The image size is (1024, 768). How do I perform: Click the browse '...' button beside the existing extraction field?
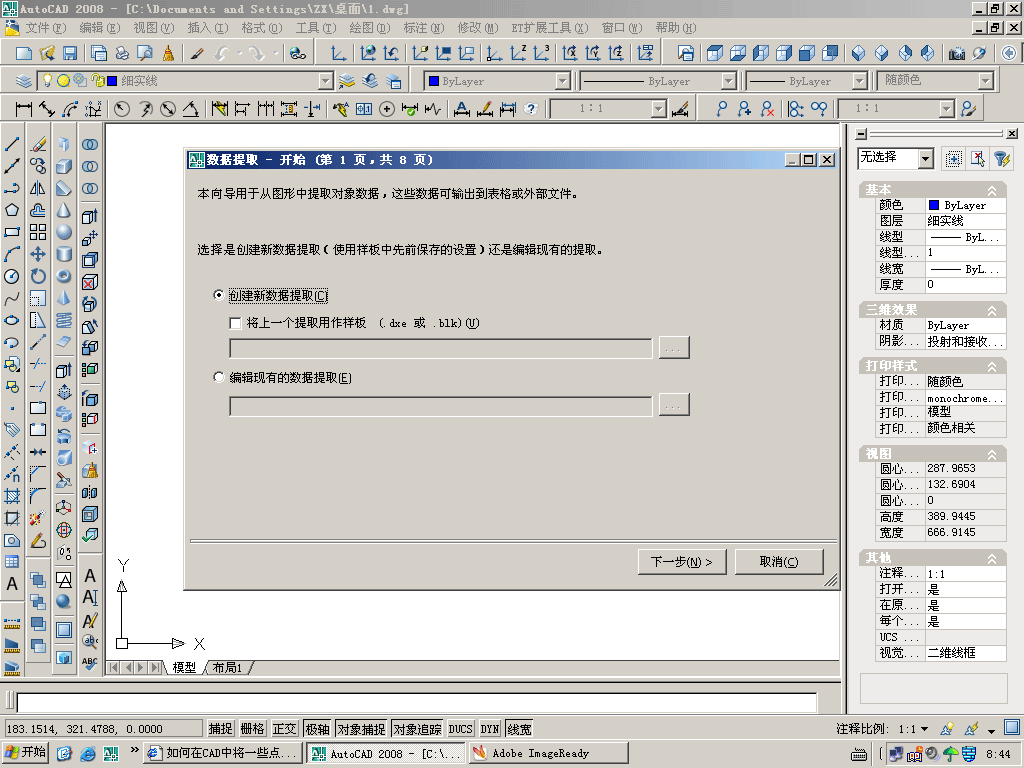pyautogui.click(x=674, y=406)
